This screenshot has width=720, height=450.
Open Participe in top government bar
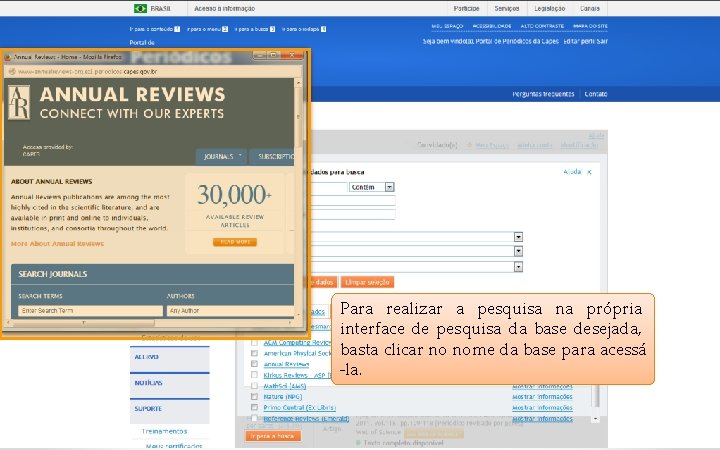click(466, 8)
